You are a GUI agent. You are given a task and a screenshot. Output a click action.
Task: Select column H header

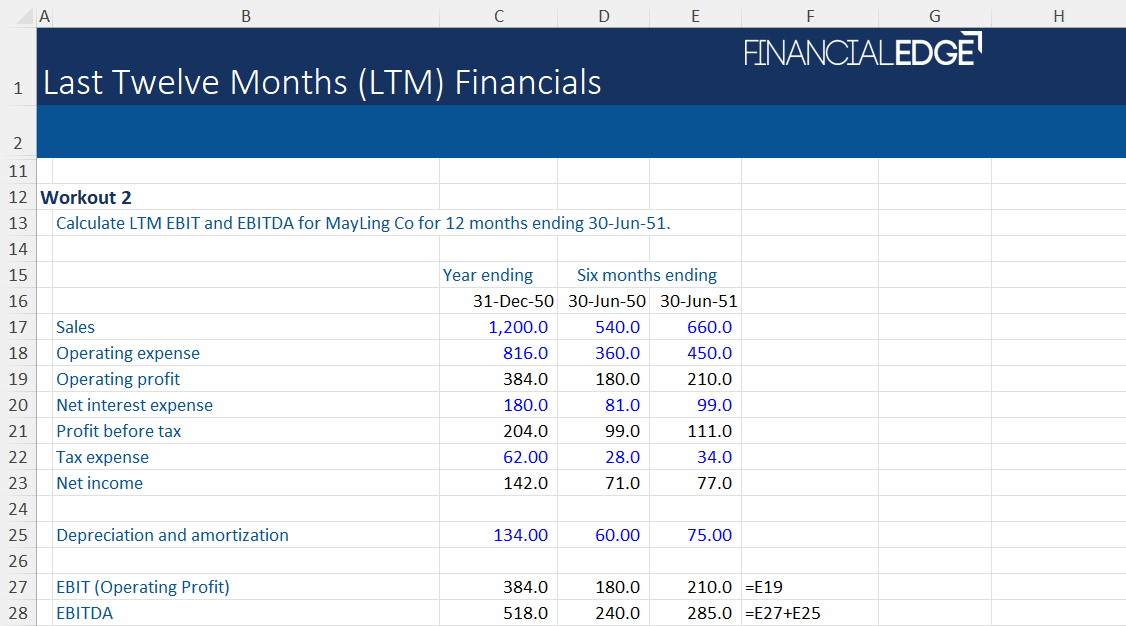(1058, 16)
